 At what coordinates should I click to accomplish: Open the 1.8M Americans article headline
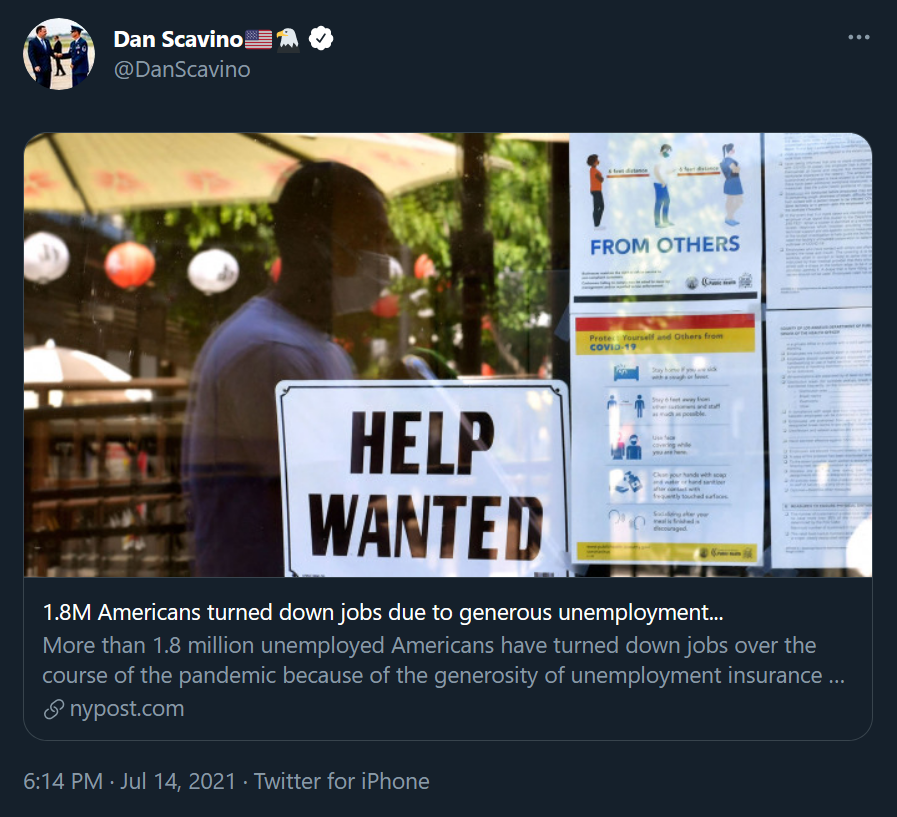point(383,613)
